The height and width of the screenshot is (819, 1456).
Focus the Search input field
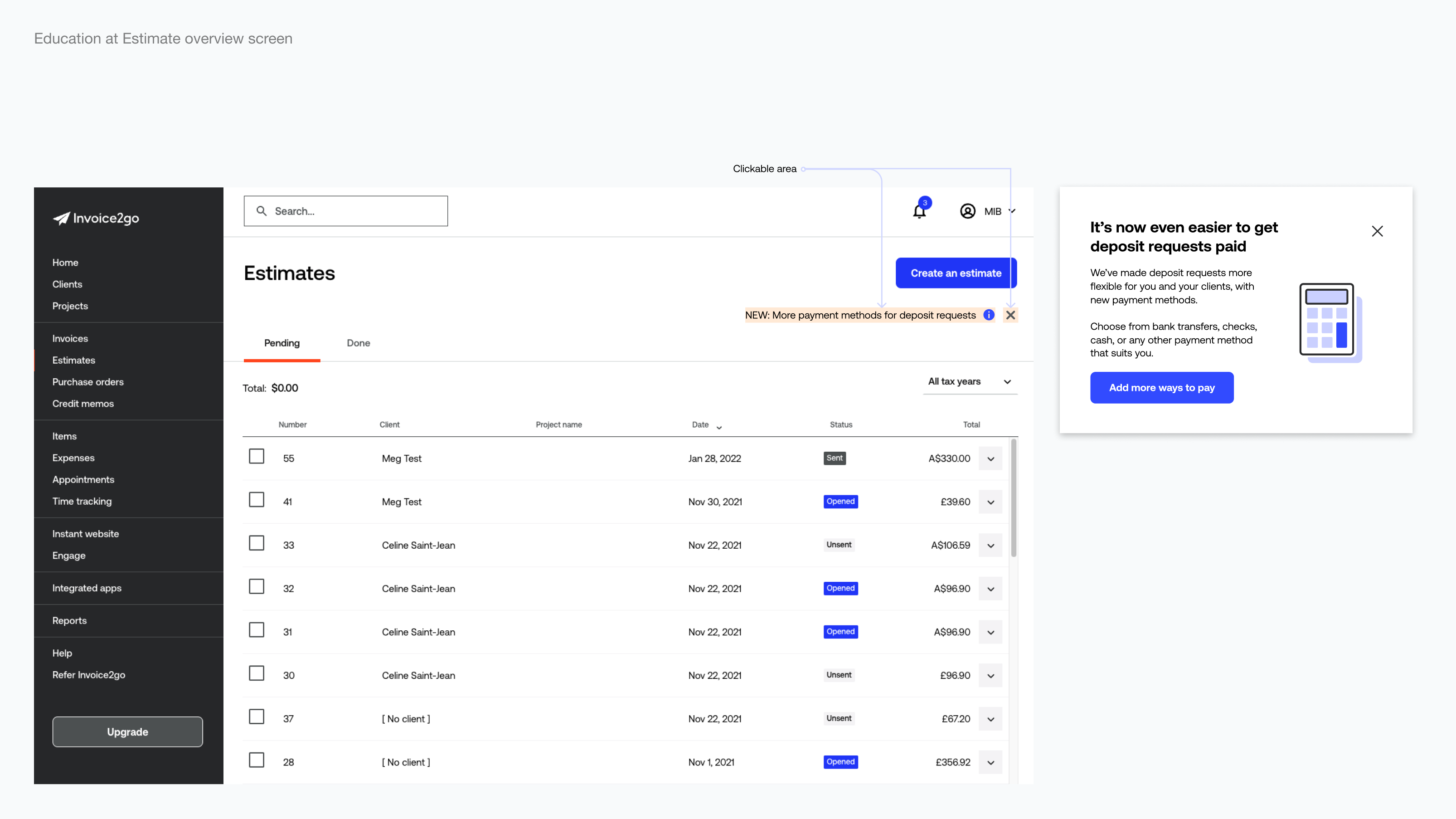[346, 211]
